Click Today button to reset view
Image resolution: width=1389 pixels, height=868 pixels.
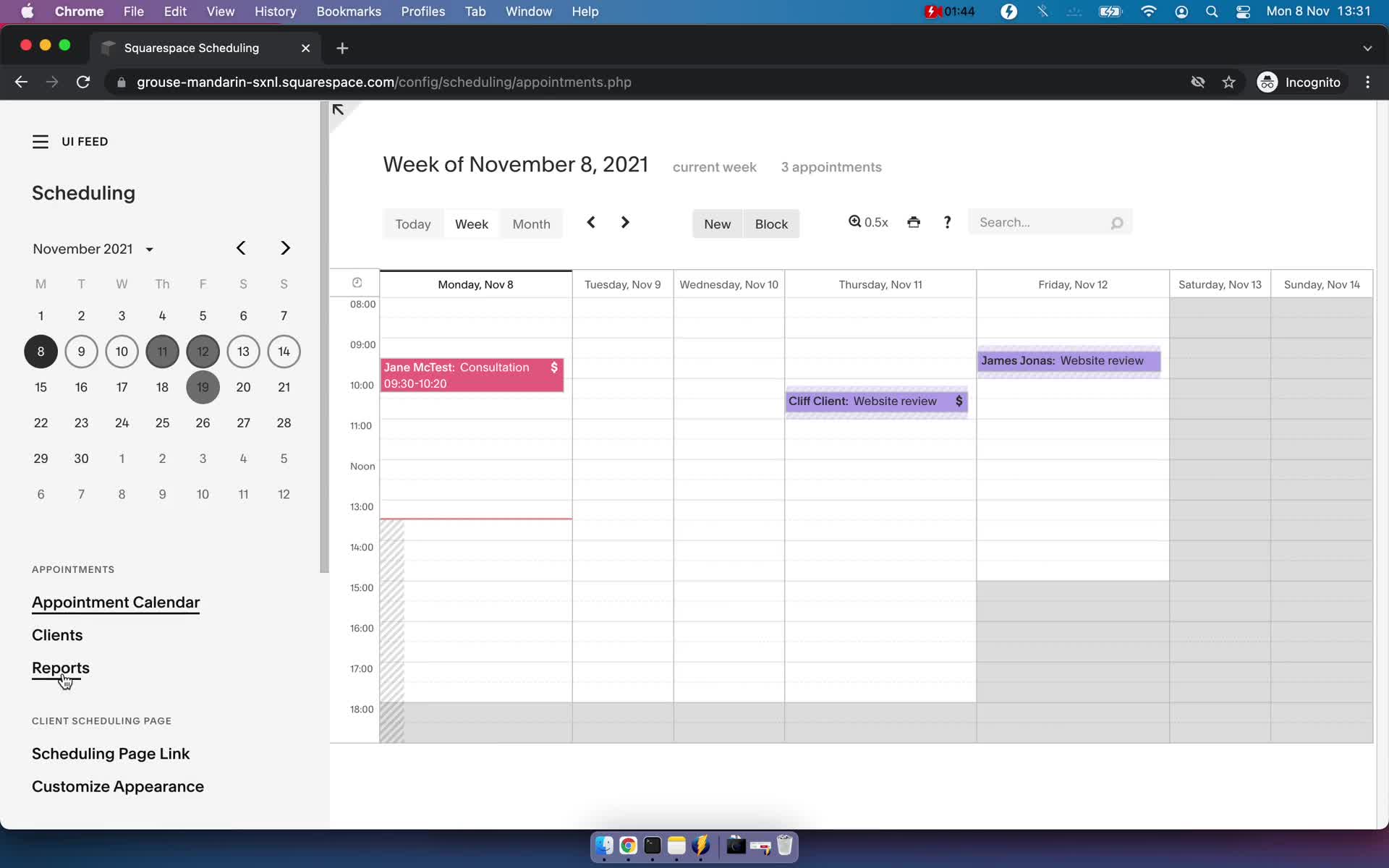pyautogui.click(x=413, y=223)
